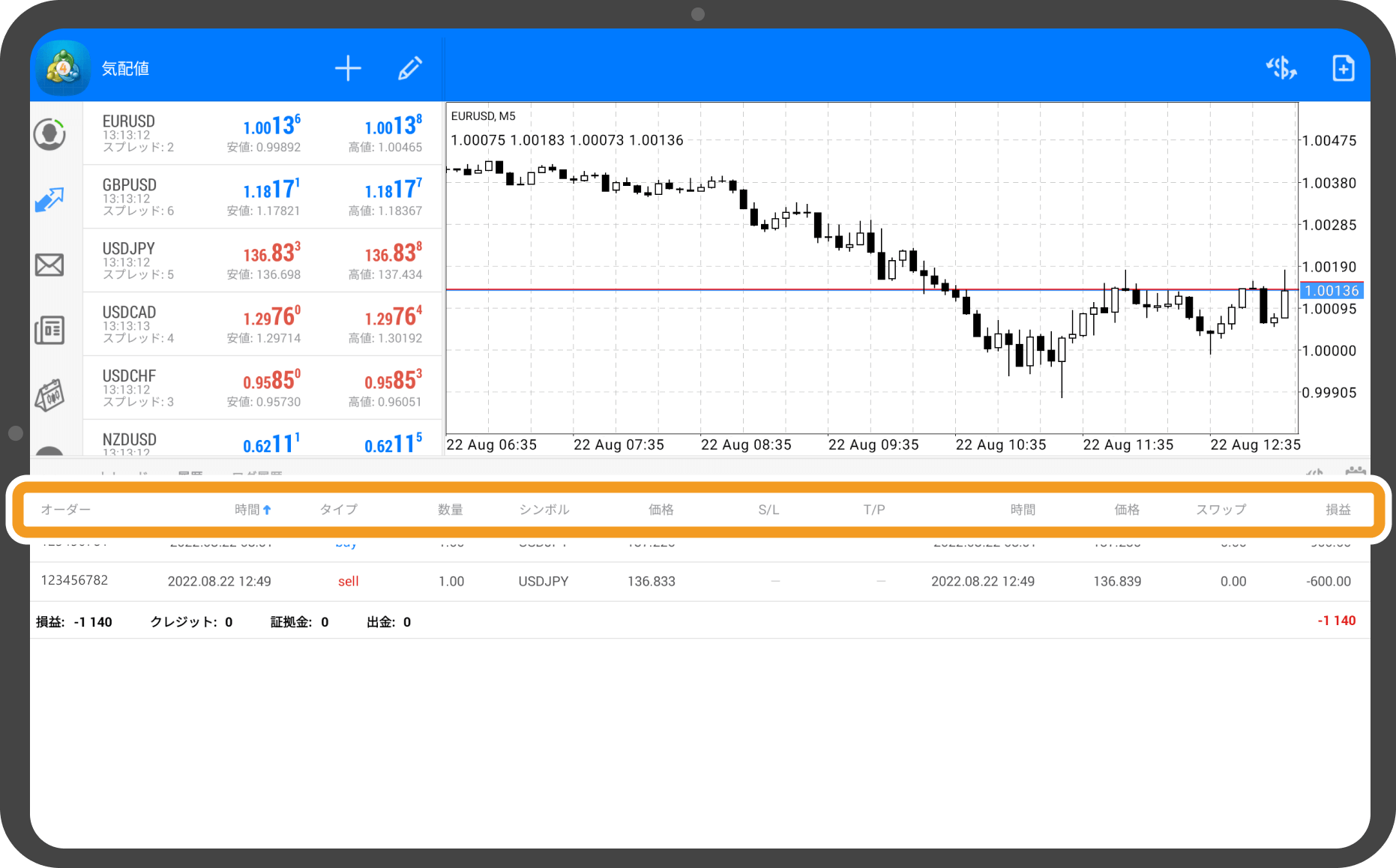Tap GBPUSD ask price 1.18177

coord(394,189)
